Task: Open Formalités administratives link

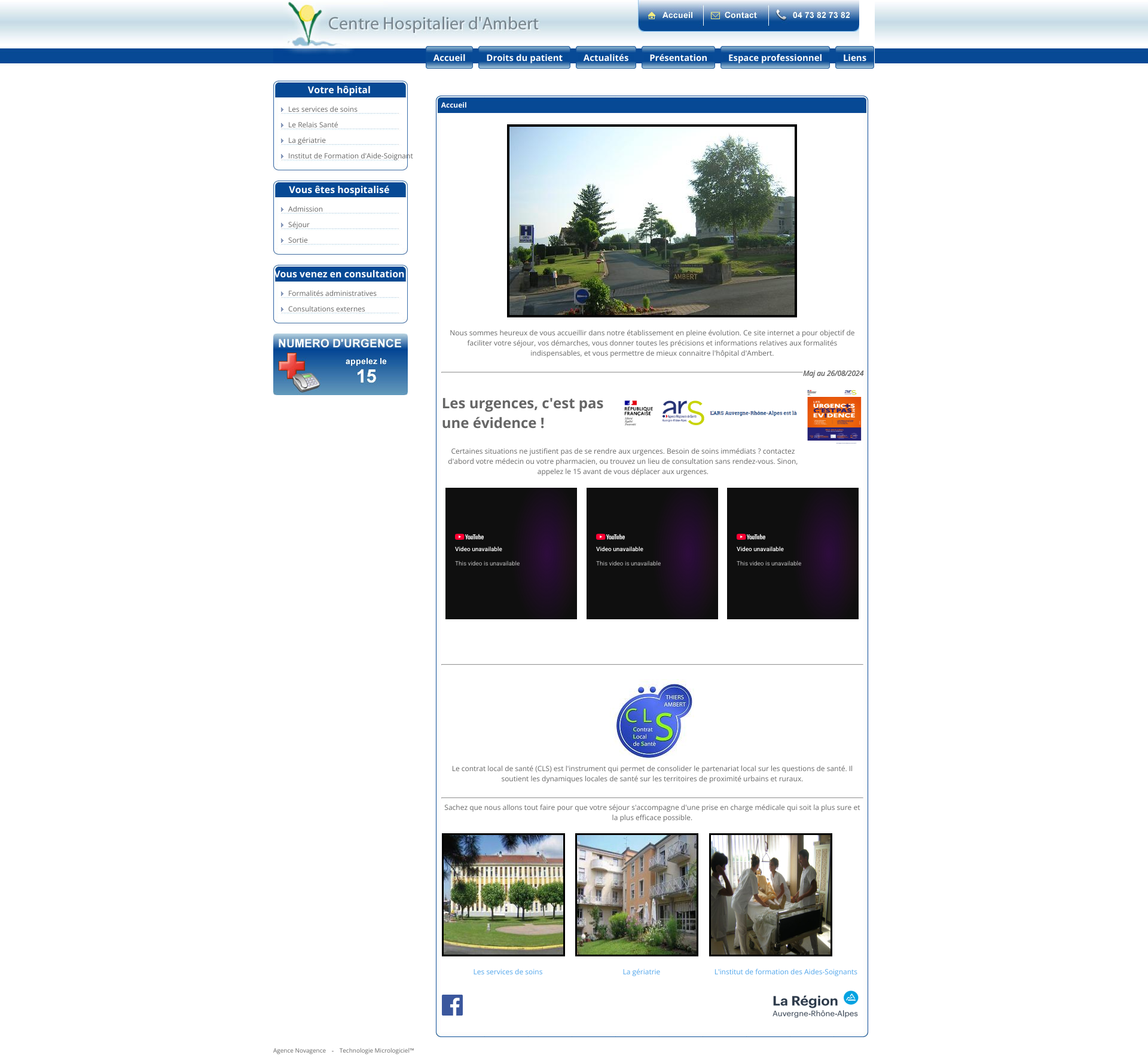Action: click(x=332, y=293)
